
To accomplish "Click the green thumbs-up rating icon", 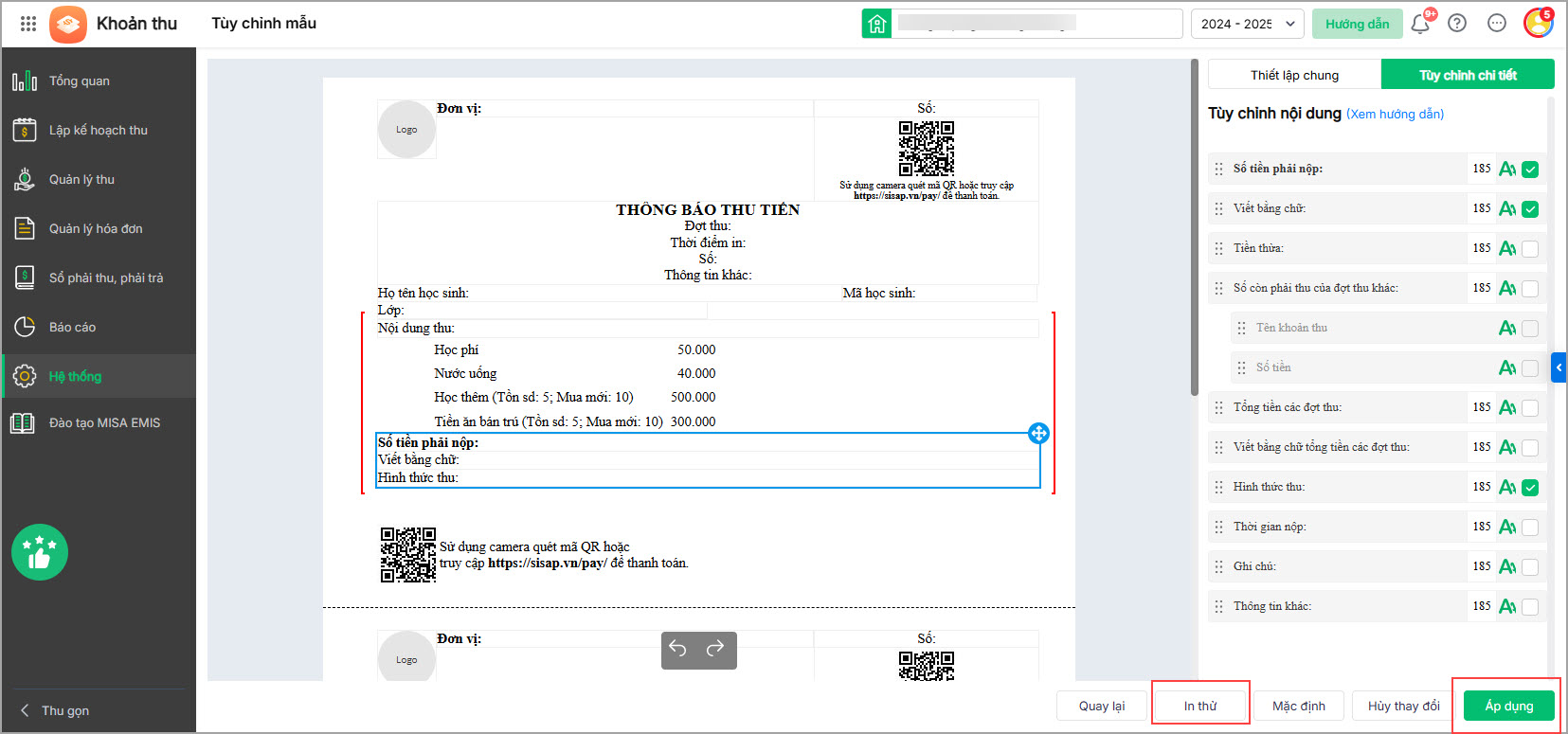I will pyautogui.click(x=40, y=552).
